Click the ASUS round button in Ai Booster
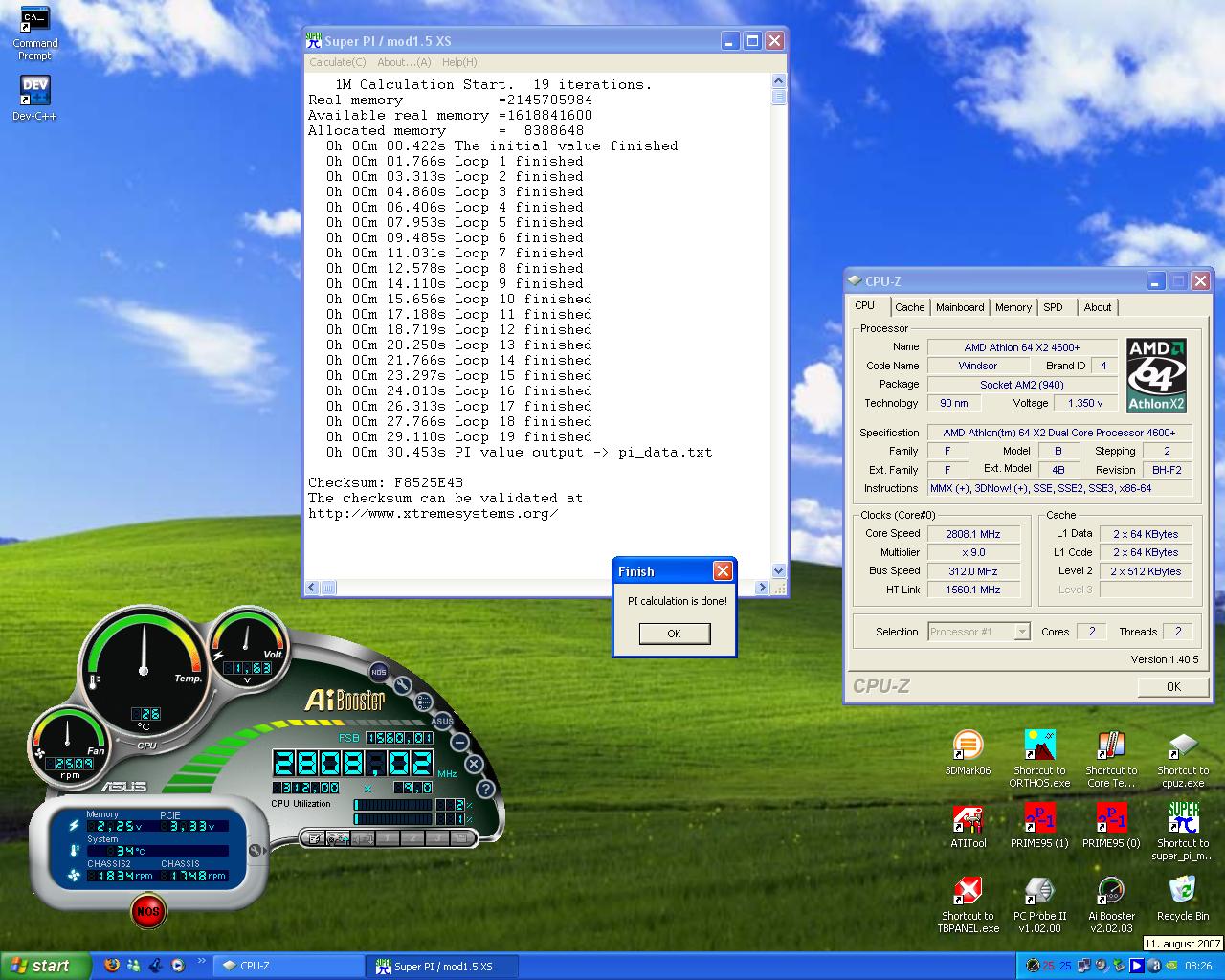This screenshot has width=1225, height=980. point(442,721)
